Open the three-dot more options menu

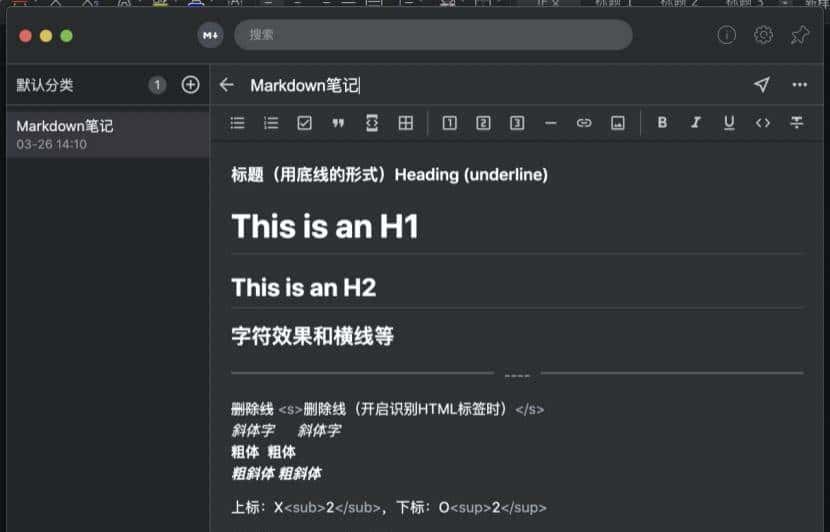tap(800, 85)
